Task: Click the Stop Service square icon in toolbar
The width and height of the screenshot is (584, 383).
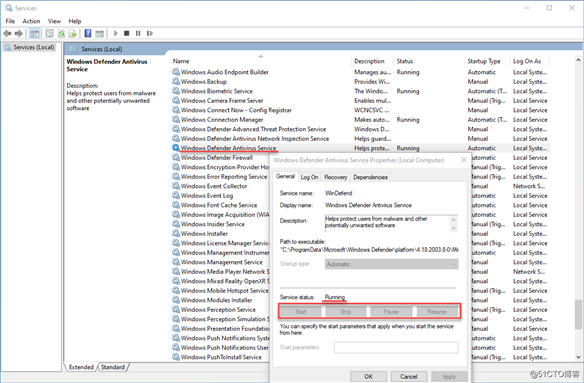Action: click(x=127, y=34)
